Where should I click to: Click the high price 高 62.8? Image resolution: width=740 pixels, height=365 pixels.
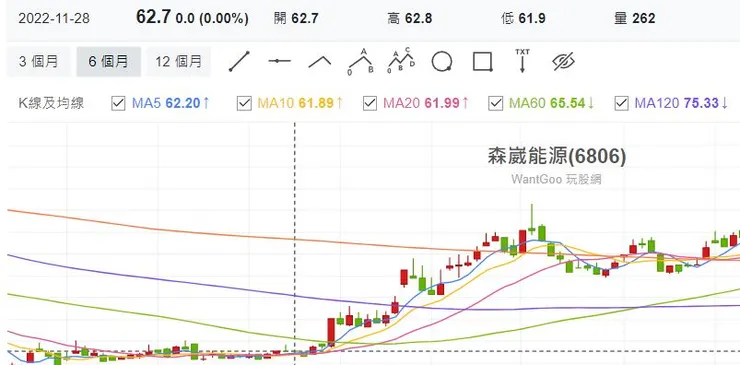click(409, 18)
